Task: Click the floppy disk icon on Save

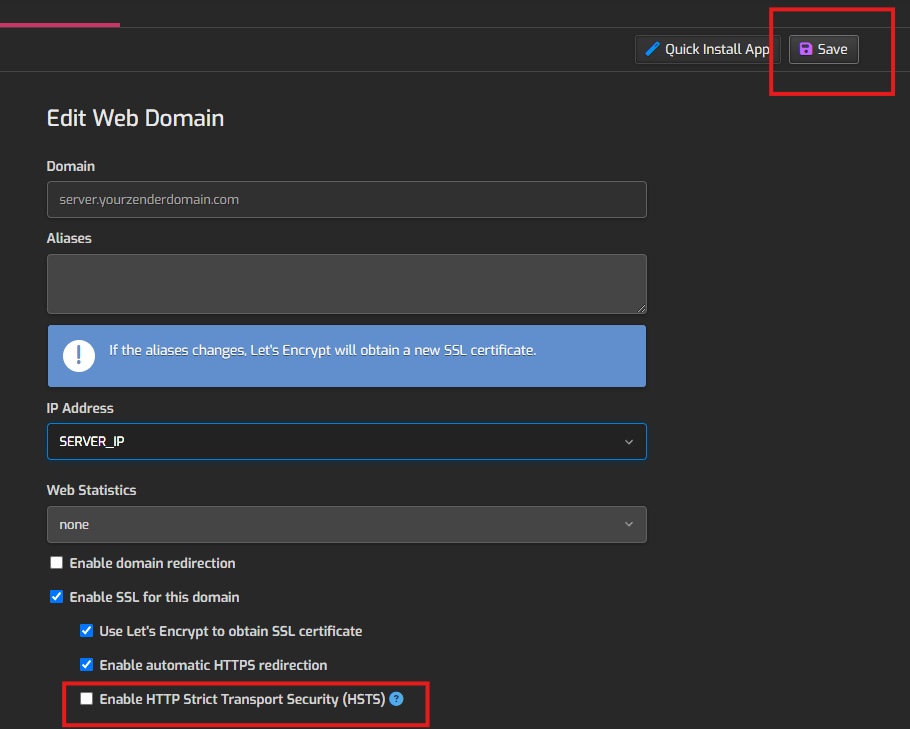Action: point(806,49)
